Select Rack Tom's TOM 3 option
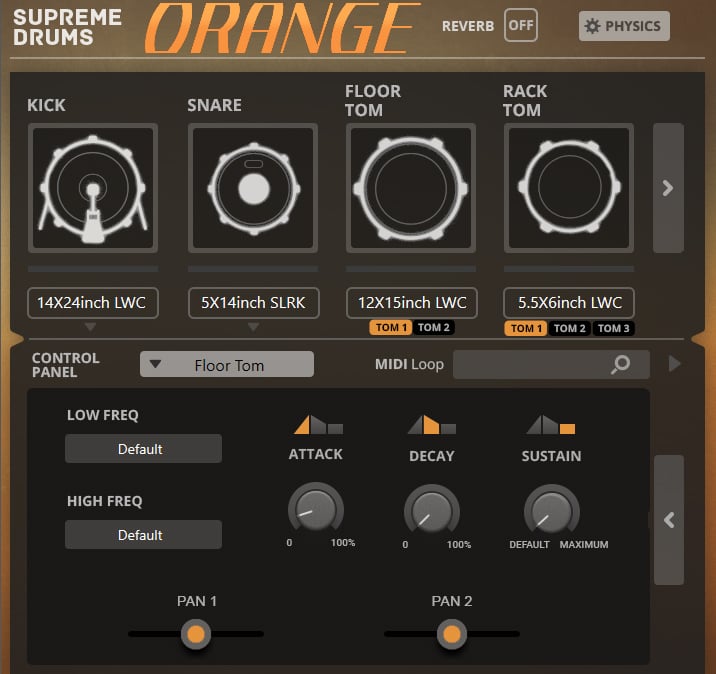716x674 pixels. (613, 329)
